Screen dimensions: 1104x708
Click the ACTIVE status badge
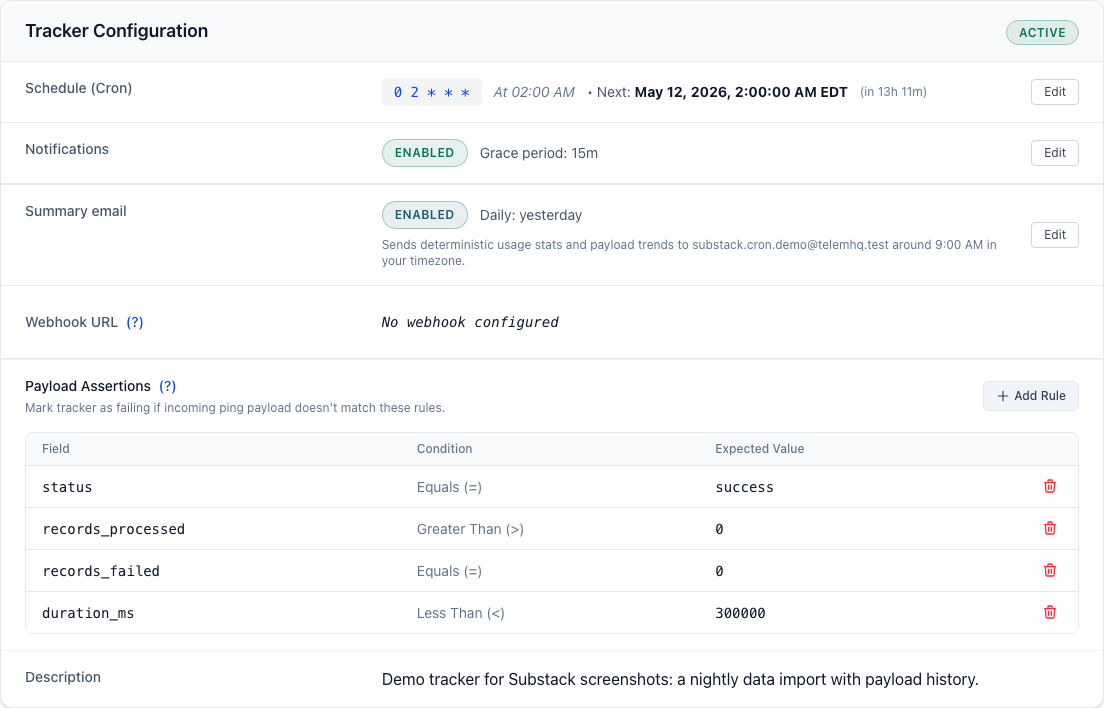click(x=1042, y=32)
